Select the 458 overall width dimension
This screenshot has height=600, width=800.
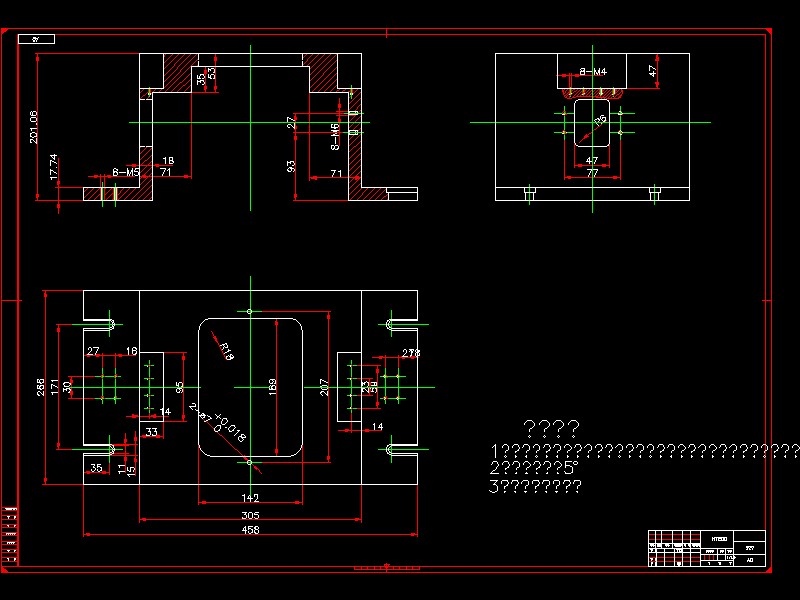250,530
